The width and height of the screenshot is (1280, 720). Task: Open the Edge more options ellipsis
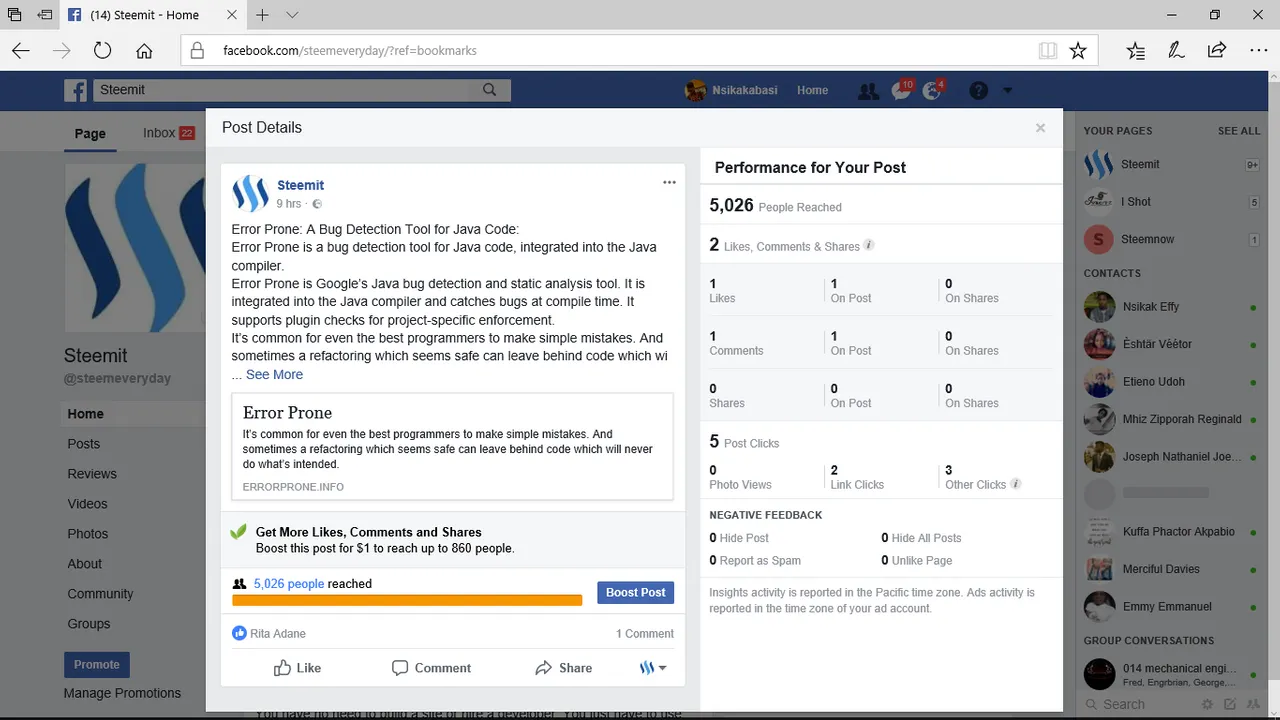click(x=1258, y=51)
